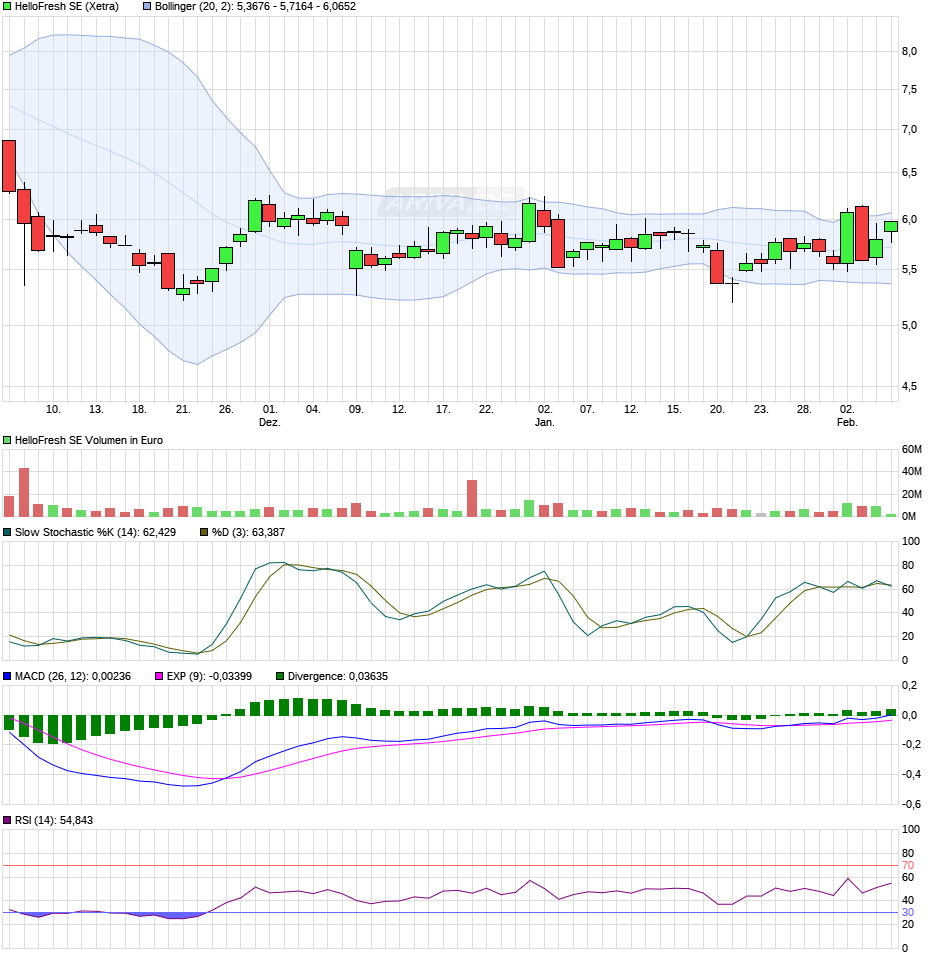Click the '23.' date axis label
Viewport: 940px width, 958px height.
click(x=760, y=409)
